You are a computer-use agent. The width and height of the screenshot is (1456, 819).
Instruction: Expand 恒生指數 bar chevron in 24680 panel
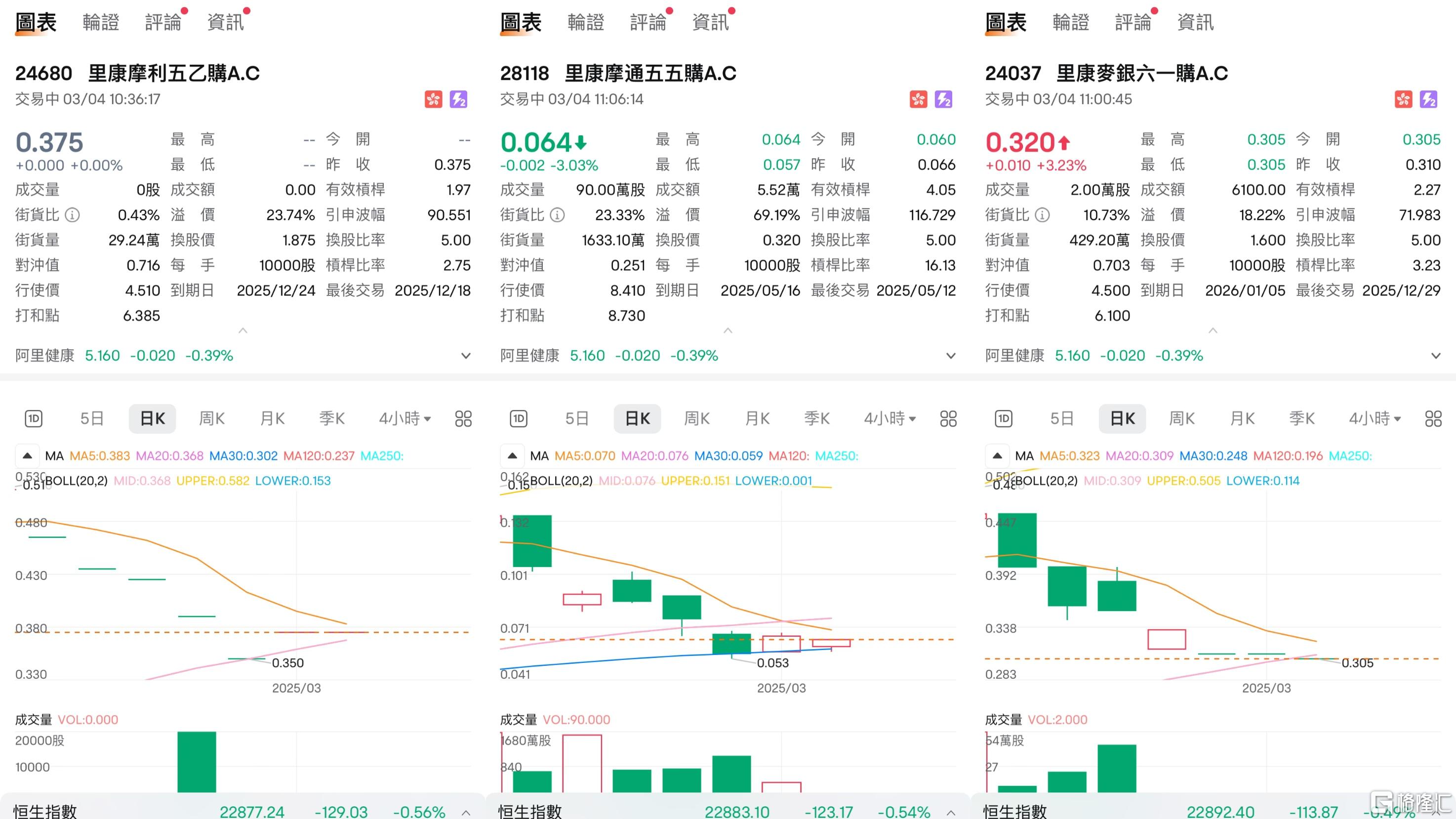466,812
